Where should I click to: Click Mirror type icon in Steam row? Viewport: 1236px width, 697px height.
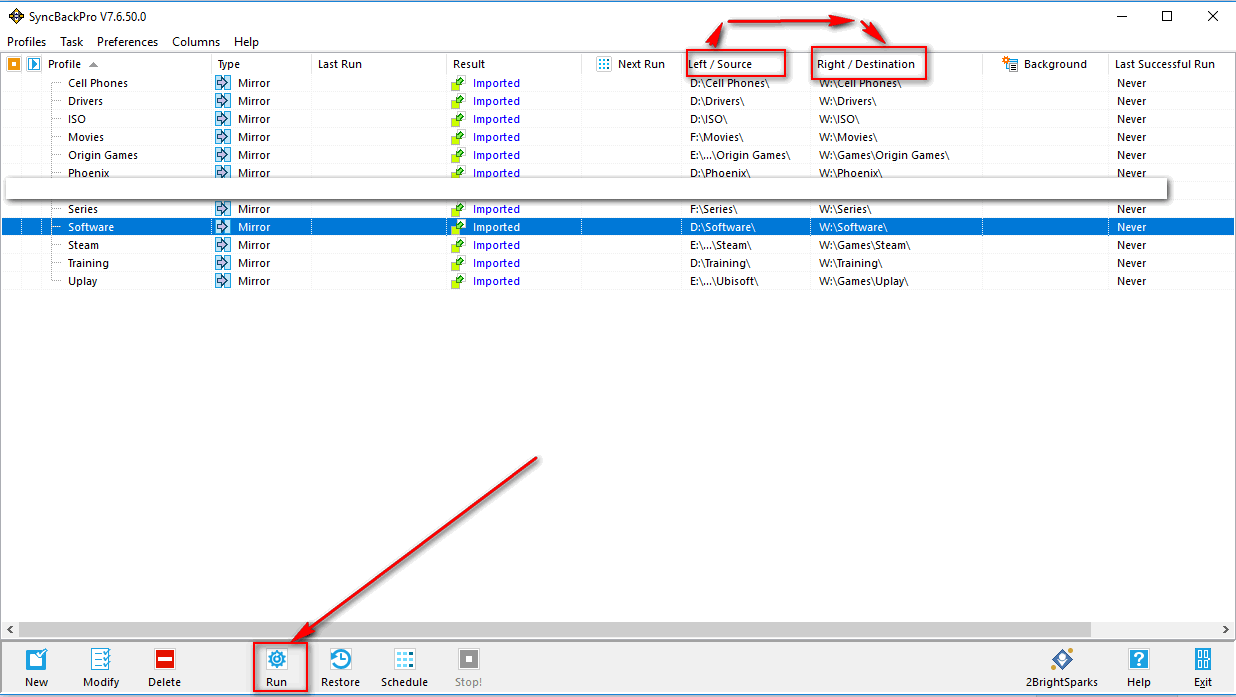click(223, 245)
